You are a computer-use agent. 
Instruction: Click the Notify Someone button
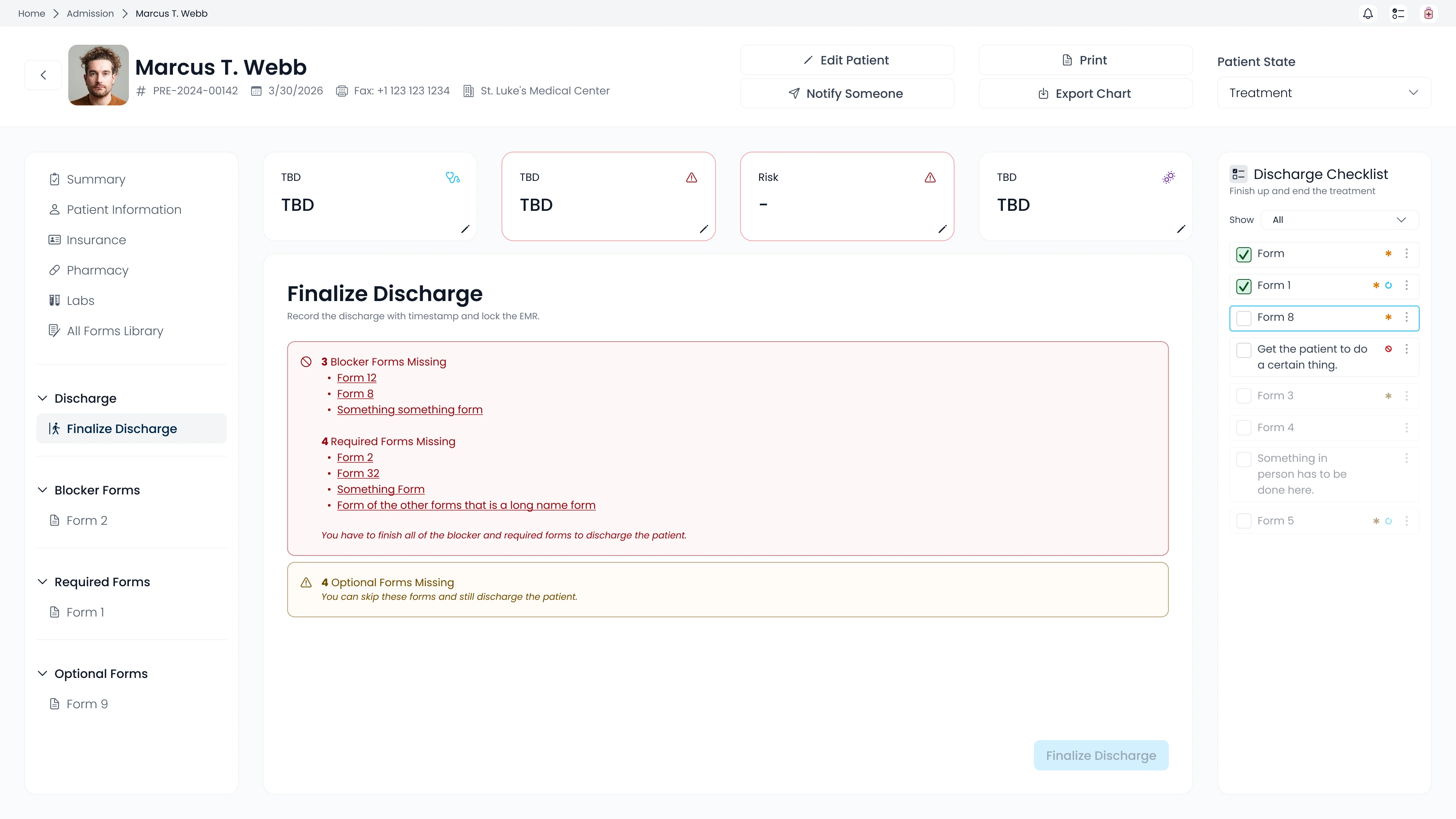click(x=847, y=93)
